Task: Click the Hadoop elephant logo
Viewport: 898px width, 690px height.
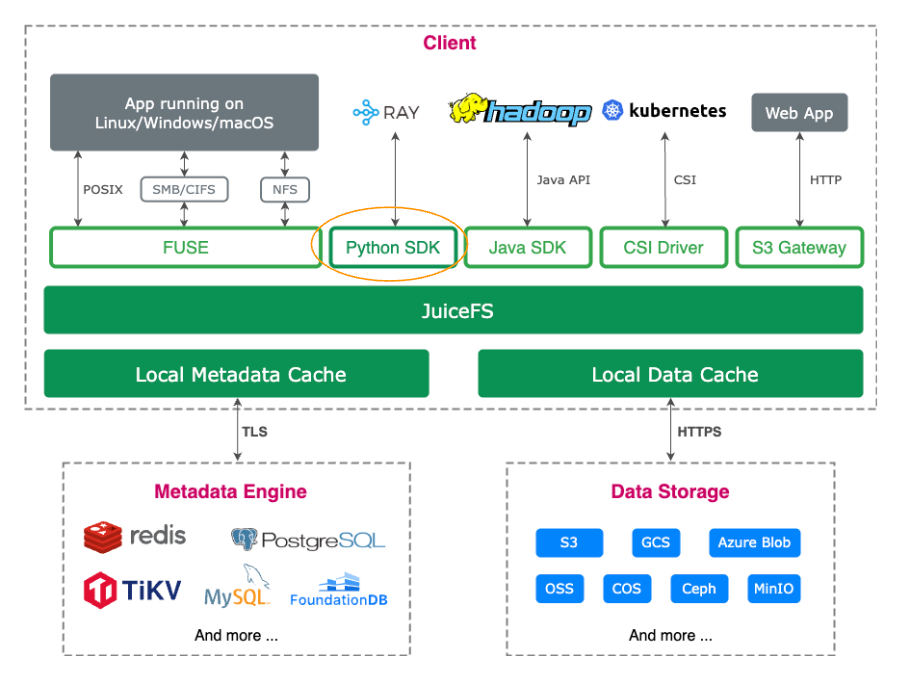Action: (468, 108)
